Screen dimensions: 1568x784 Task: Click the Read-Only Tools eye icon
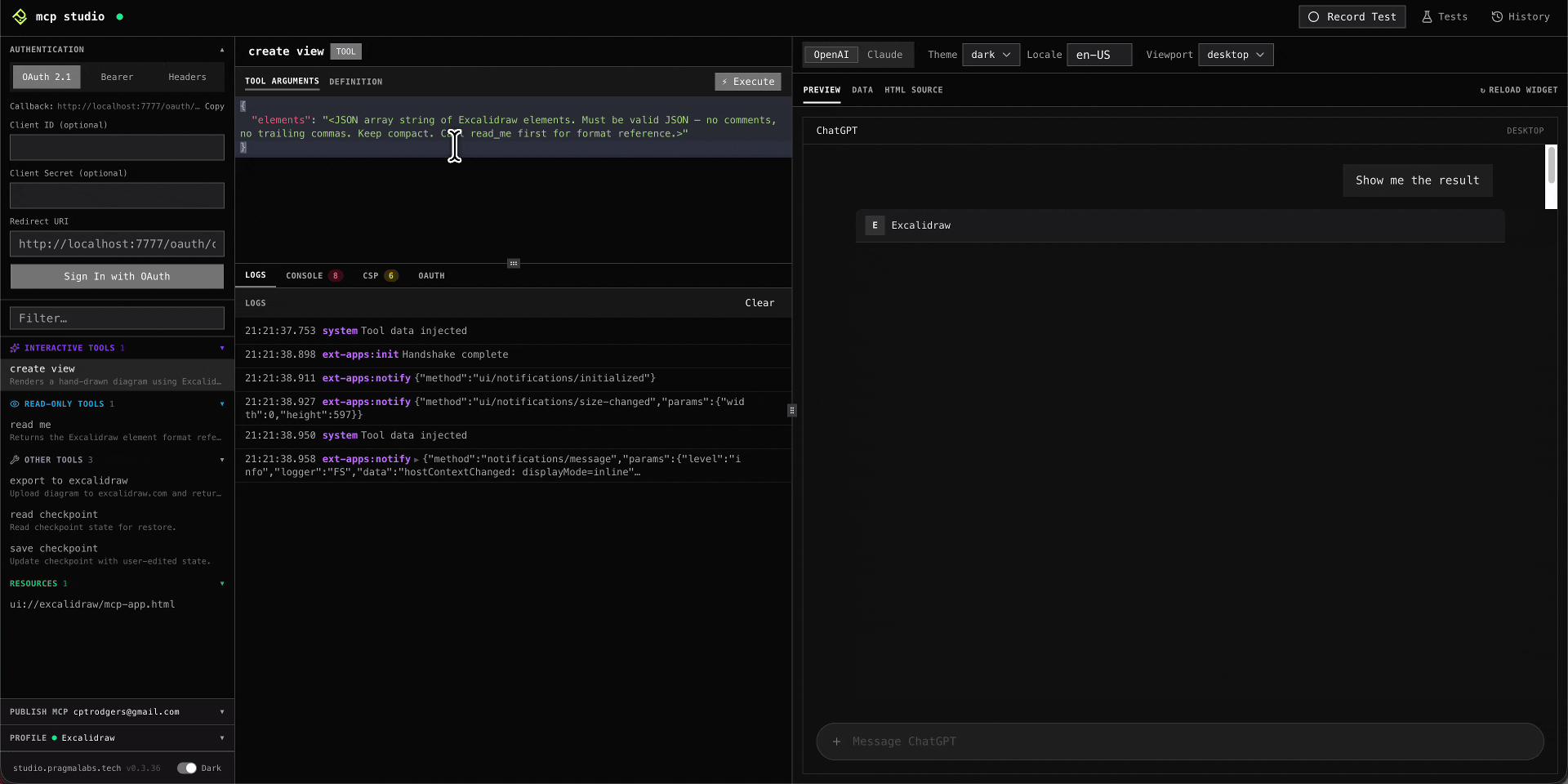point(15,403)
